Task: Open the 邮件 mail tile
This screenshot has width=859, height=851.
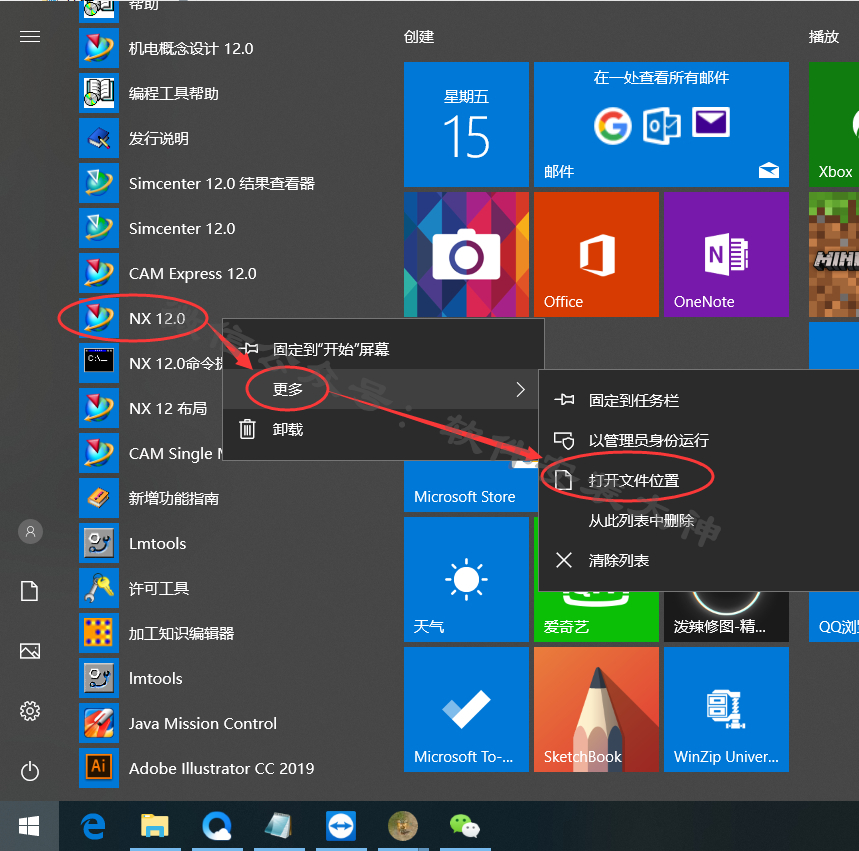Action: click(x=661, y=124)
